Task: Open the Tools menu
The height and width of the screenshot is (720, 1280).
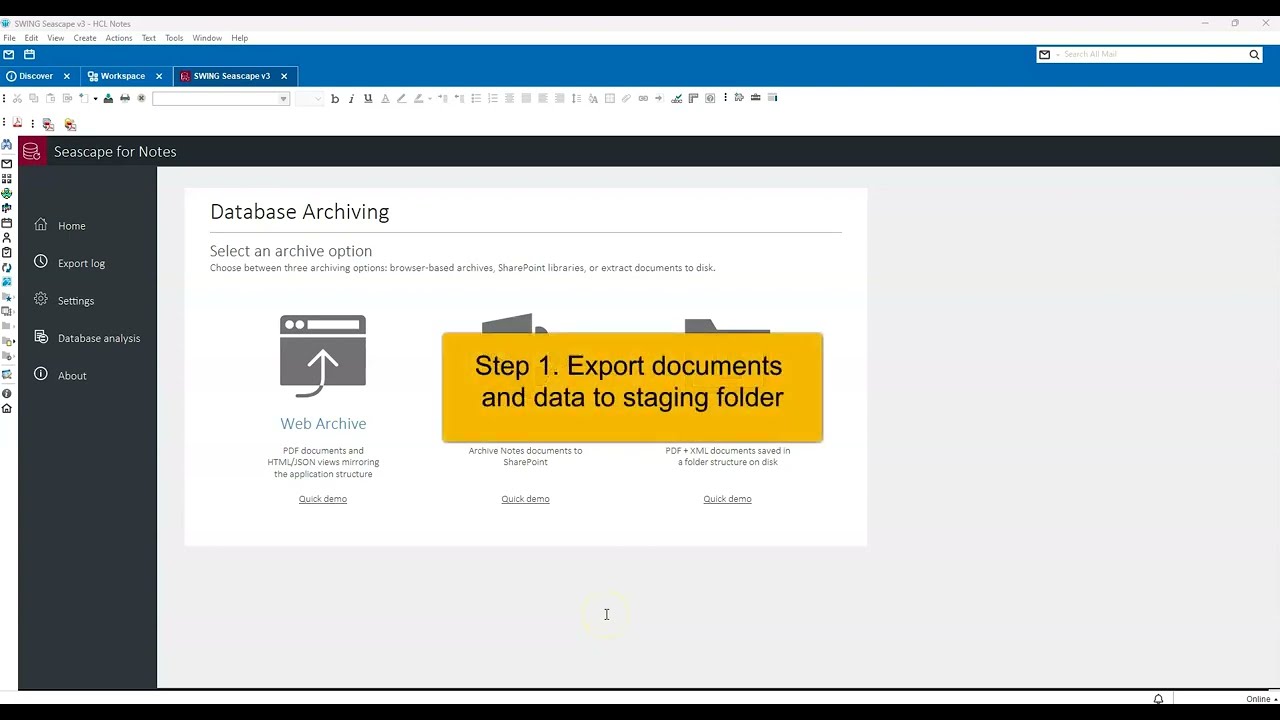Action: [174, 38]
